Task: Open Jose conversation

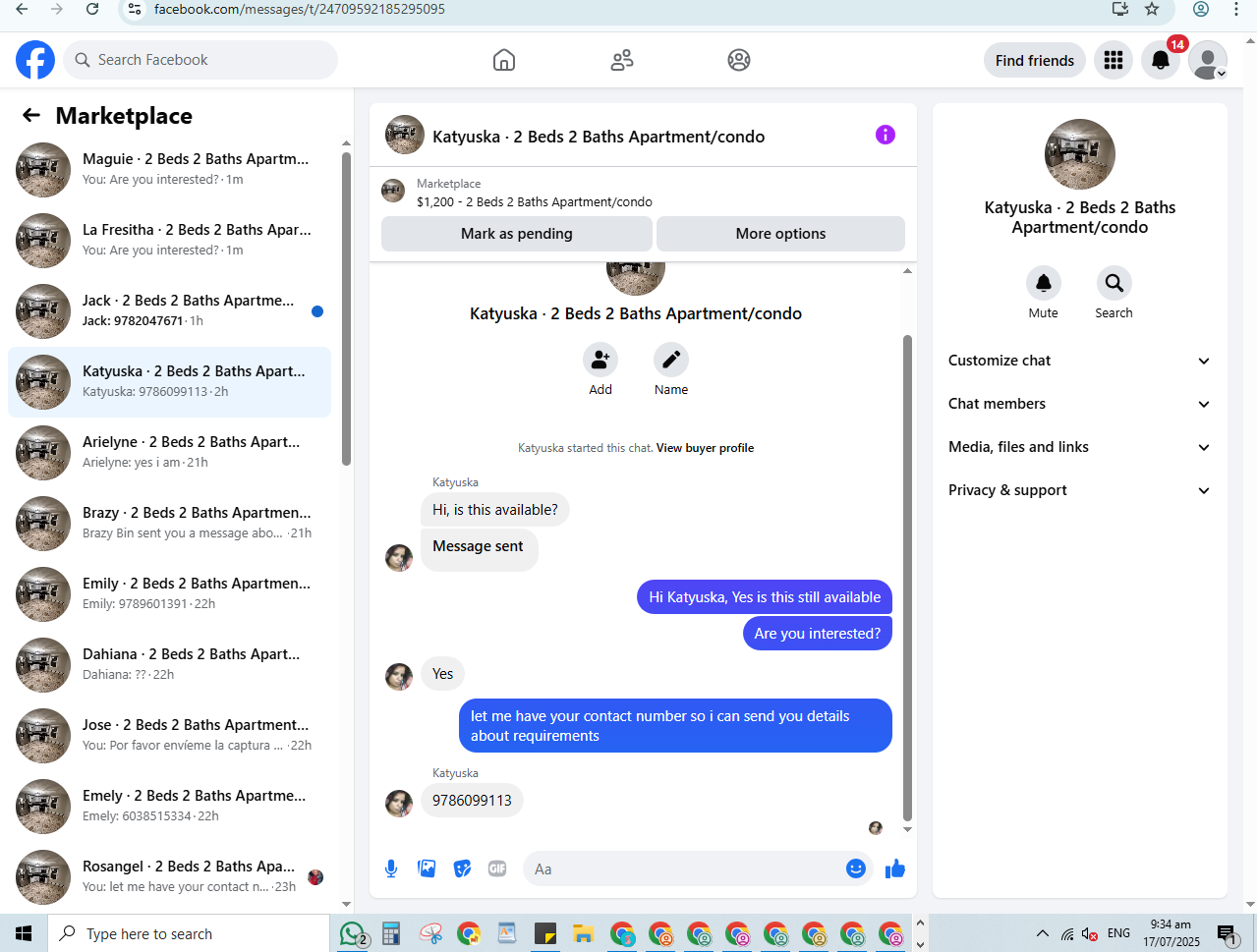Action: point(169,736)
